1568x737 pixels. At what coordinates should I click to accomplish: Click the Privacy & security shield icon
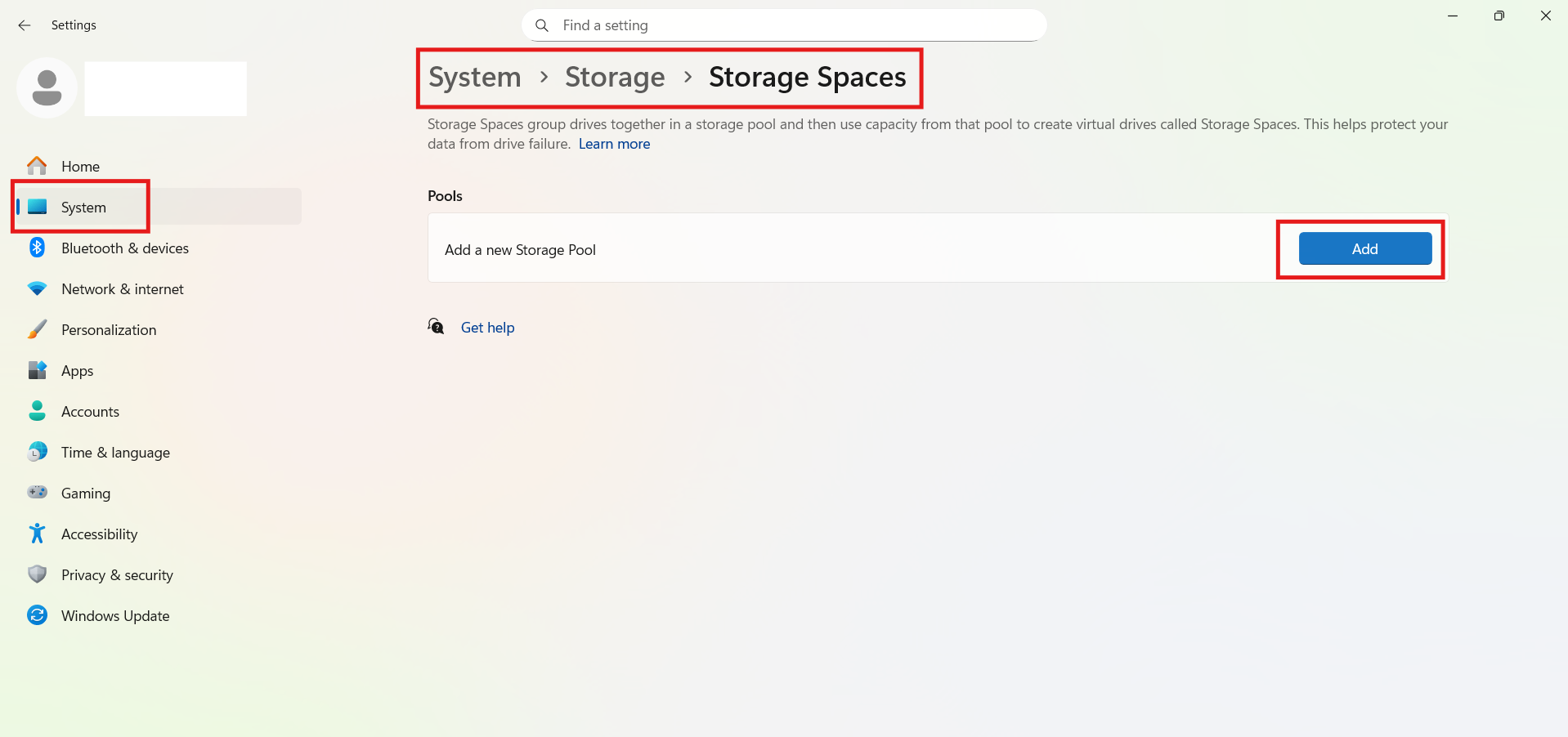click(x=37, y=574)
